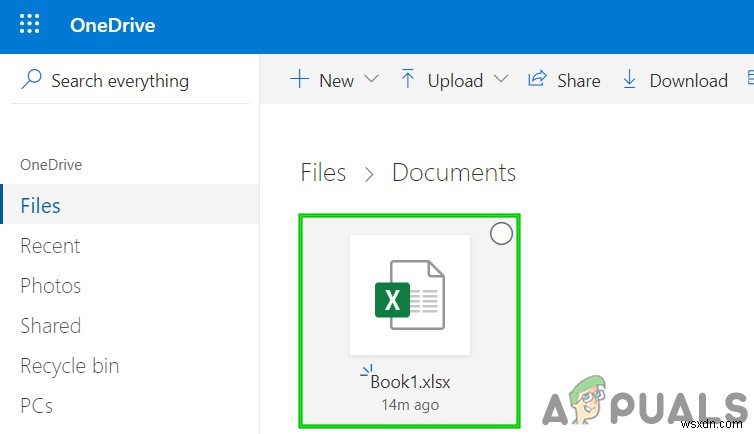
Task: Click the Documents breadcrumb
Action: (x=454, y=173)
